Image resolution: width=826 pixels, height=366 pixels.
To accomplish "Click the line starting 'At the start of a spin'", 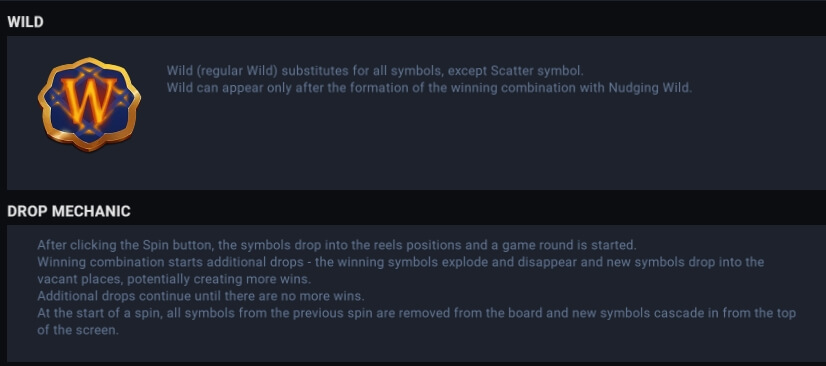I will 416,313.
